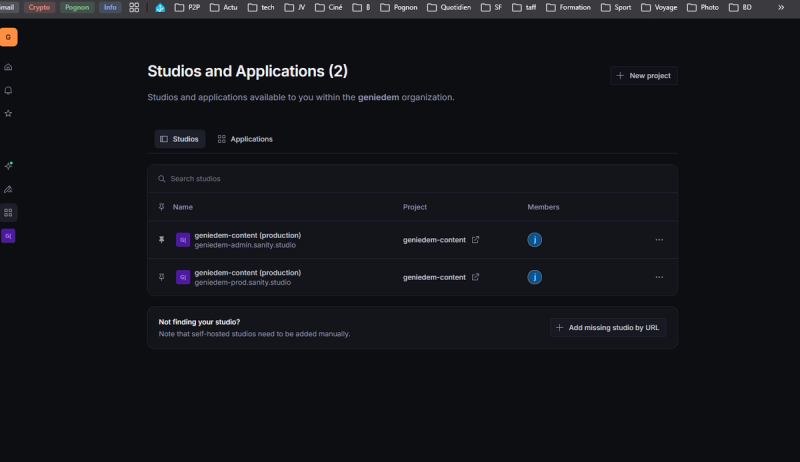Expand the tech bookmark folder
The width and height of the screenshot is (800, 462).
261,7
